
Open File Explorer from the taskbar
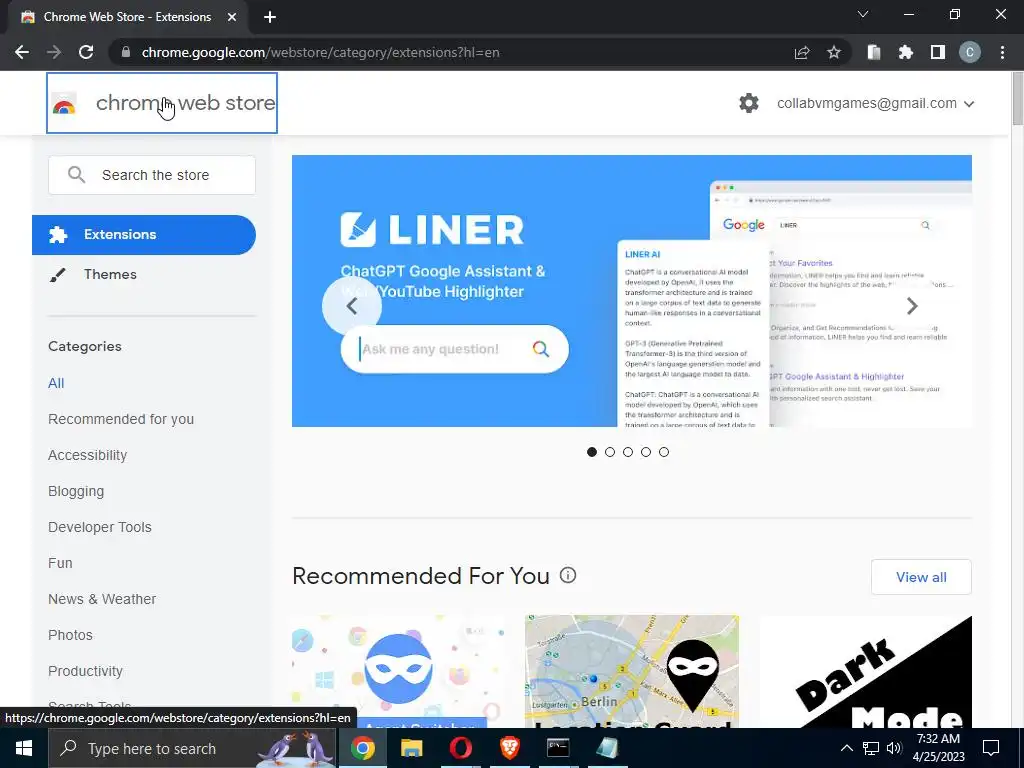pos(411,748)
